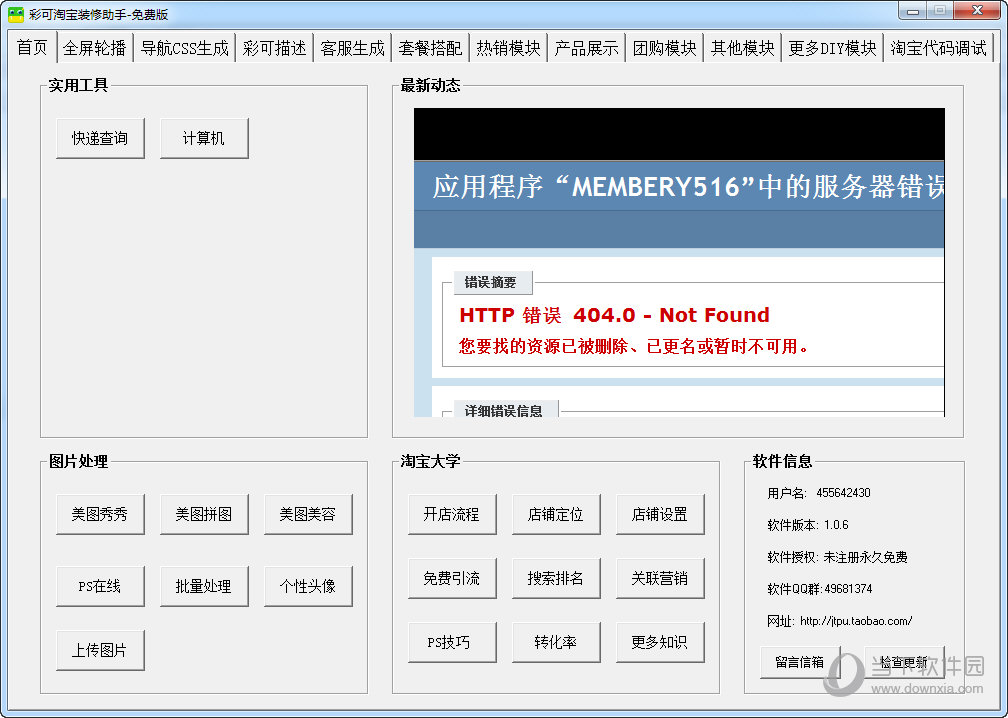This screenshot has width=1008, height=718.
Task: Click the 软件QQ群 49681374 text
Action: click(820, 589)
